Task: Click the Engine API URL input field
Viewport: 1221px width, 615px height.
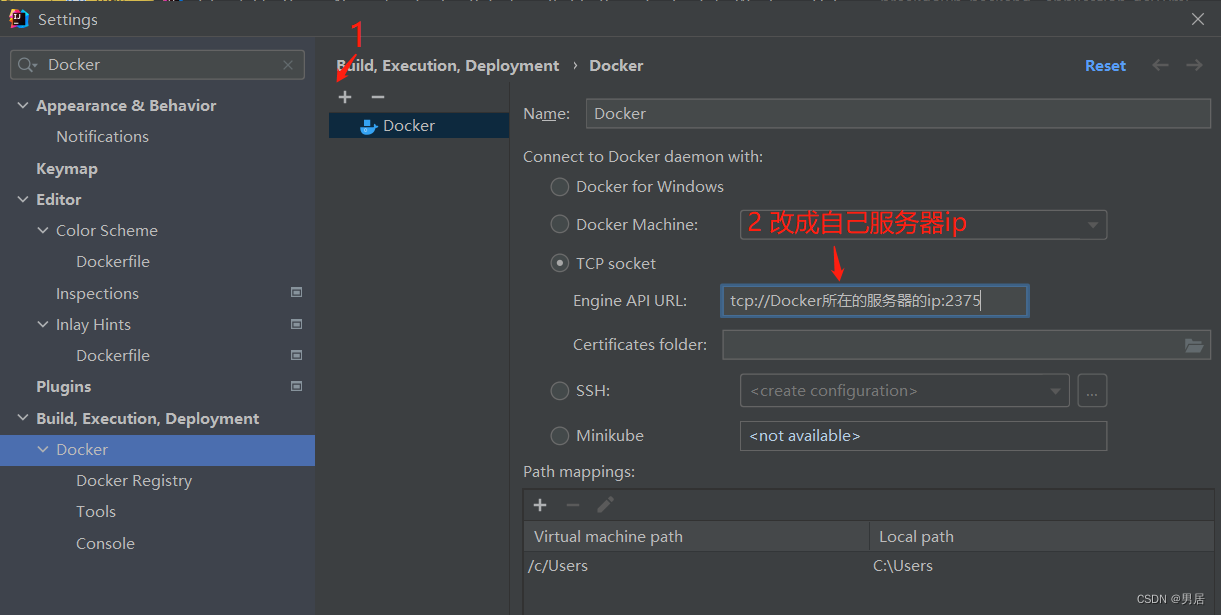Action: click(x=873, y=301)
